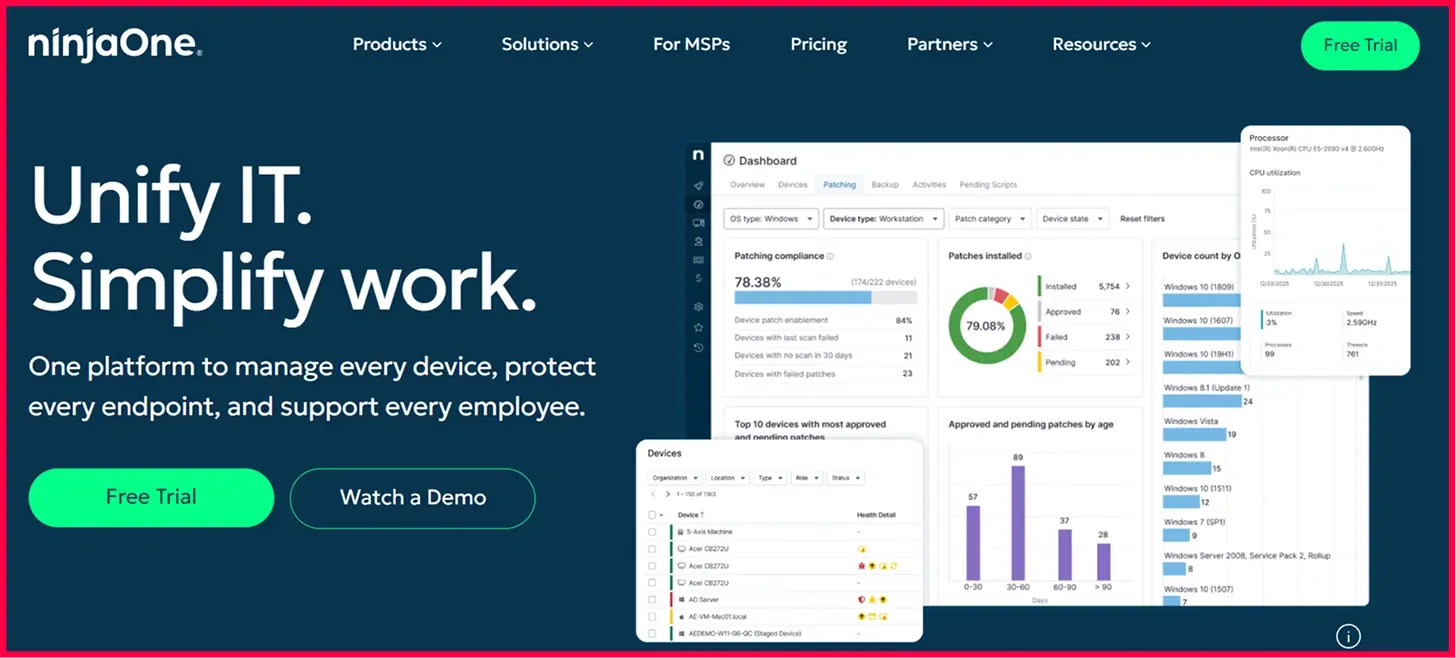
Task: Open the history clock icon in sidebar
Action: [698, 347]
